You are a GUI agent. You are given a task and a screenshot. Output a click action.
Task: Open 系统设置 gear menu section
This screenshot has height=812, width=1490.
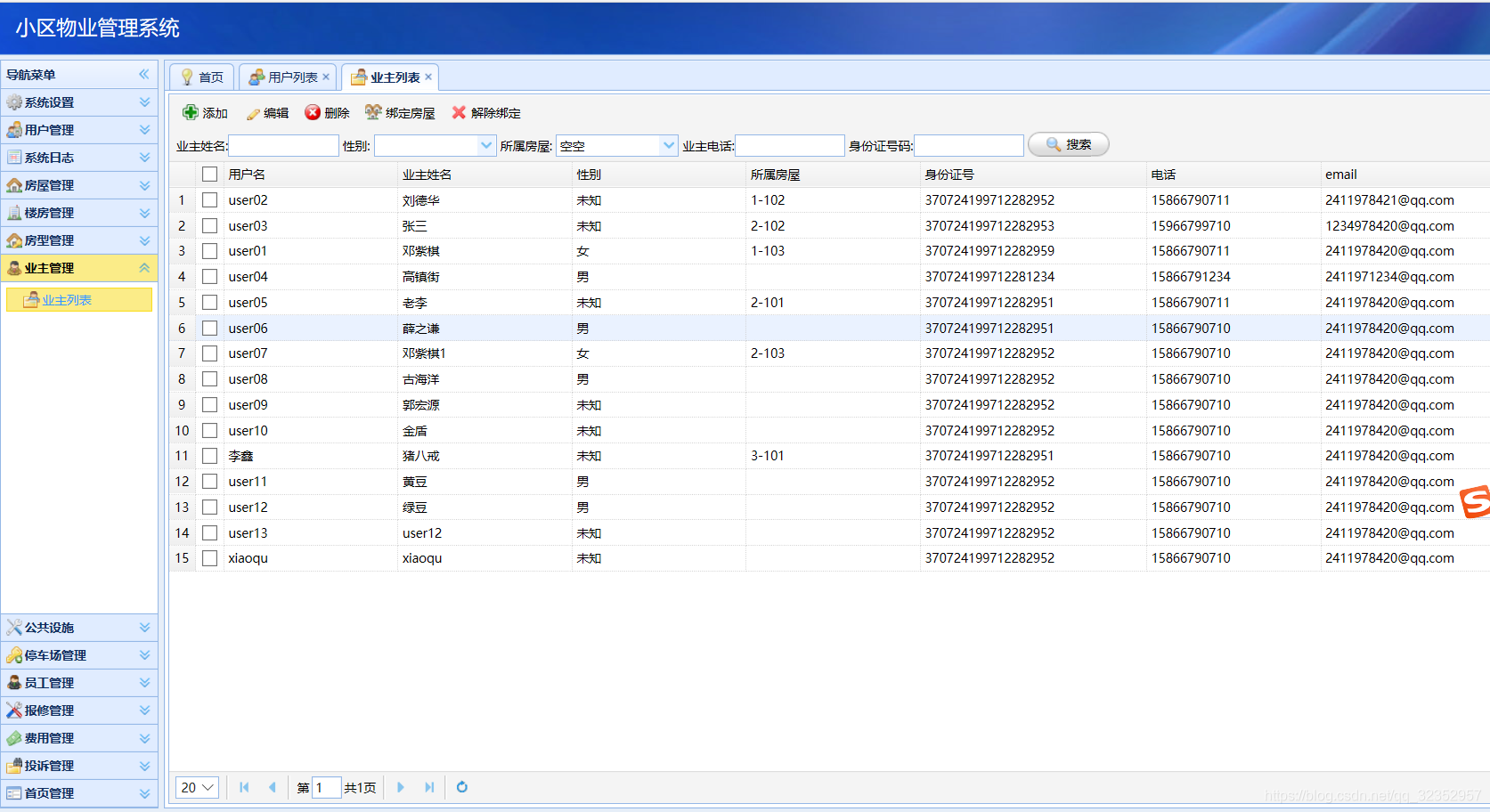click(79, 102)
